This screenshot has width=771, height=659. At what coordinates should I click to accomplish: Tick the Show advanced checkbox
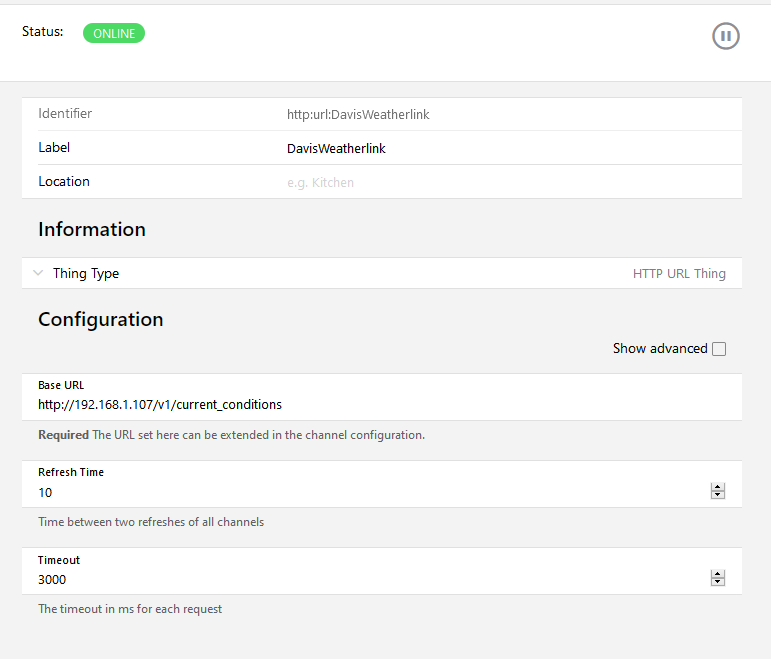click(x=718, y=349)
